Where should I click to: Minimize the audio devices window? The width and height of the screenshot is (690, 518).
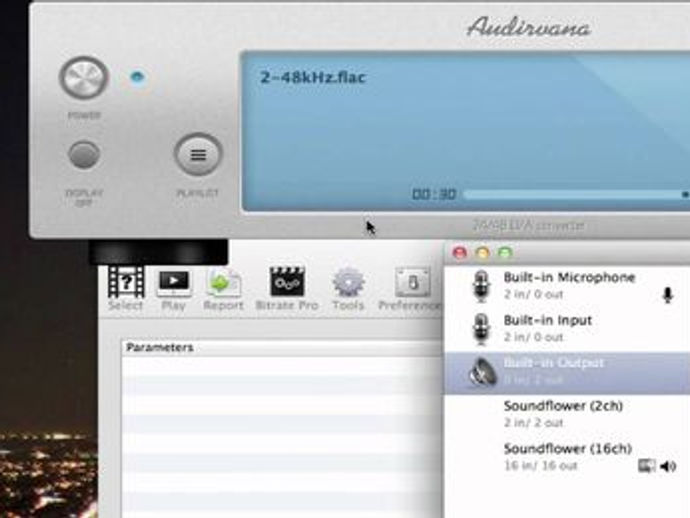[x=482, y=253]
